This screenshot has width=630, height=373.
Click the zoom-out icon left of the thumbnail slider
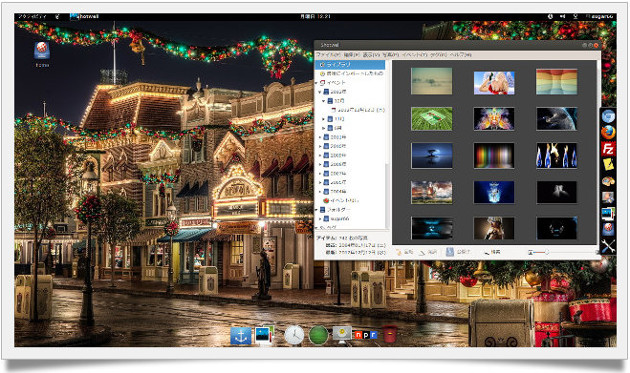click(x=530, y=252)
